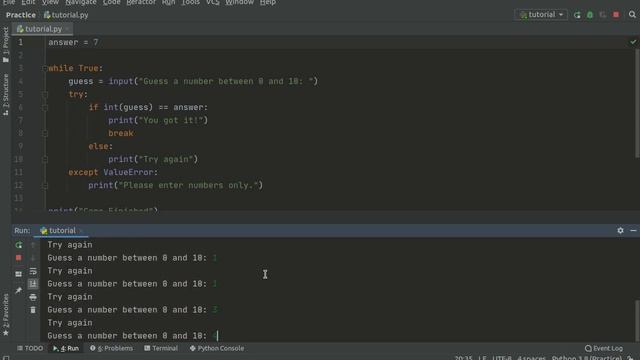Viewport: 640px width, 360px height.
Task: Restore layout icon in Run panel
Action: point(18,274)
